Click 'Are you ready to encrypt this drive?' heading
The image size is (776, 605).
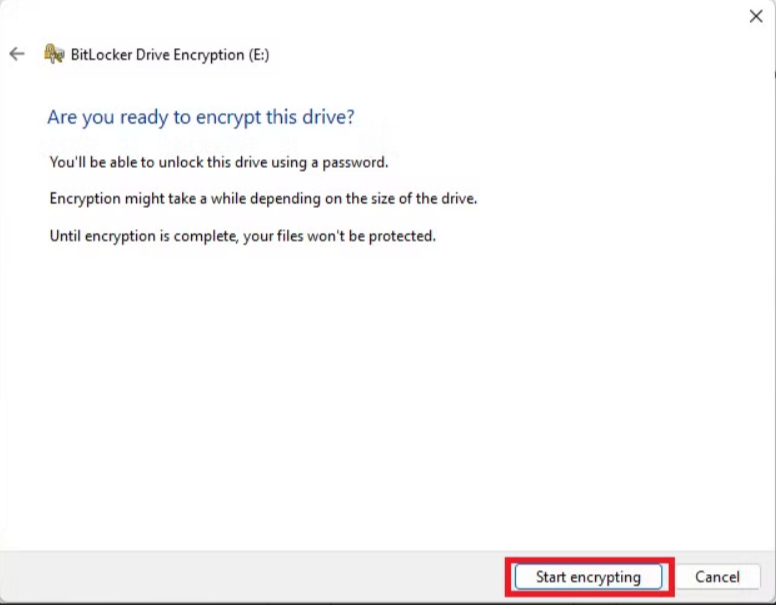[201, 117]
